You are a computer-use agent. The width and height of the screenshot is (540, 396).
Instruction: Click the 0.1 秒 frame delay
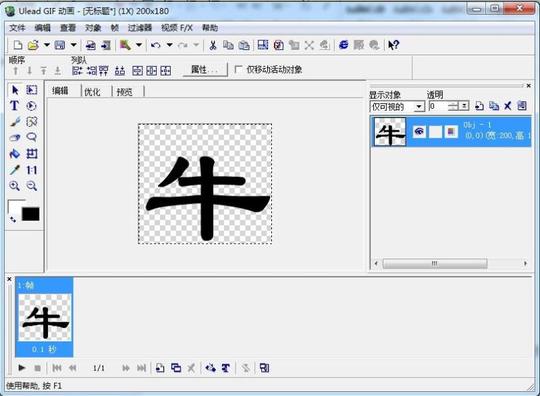(x=44, y=349)
